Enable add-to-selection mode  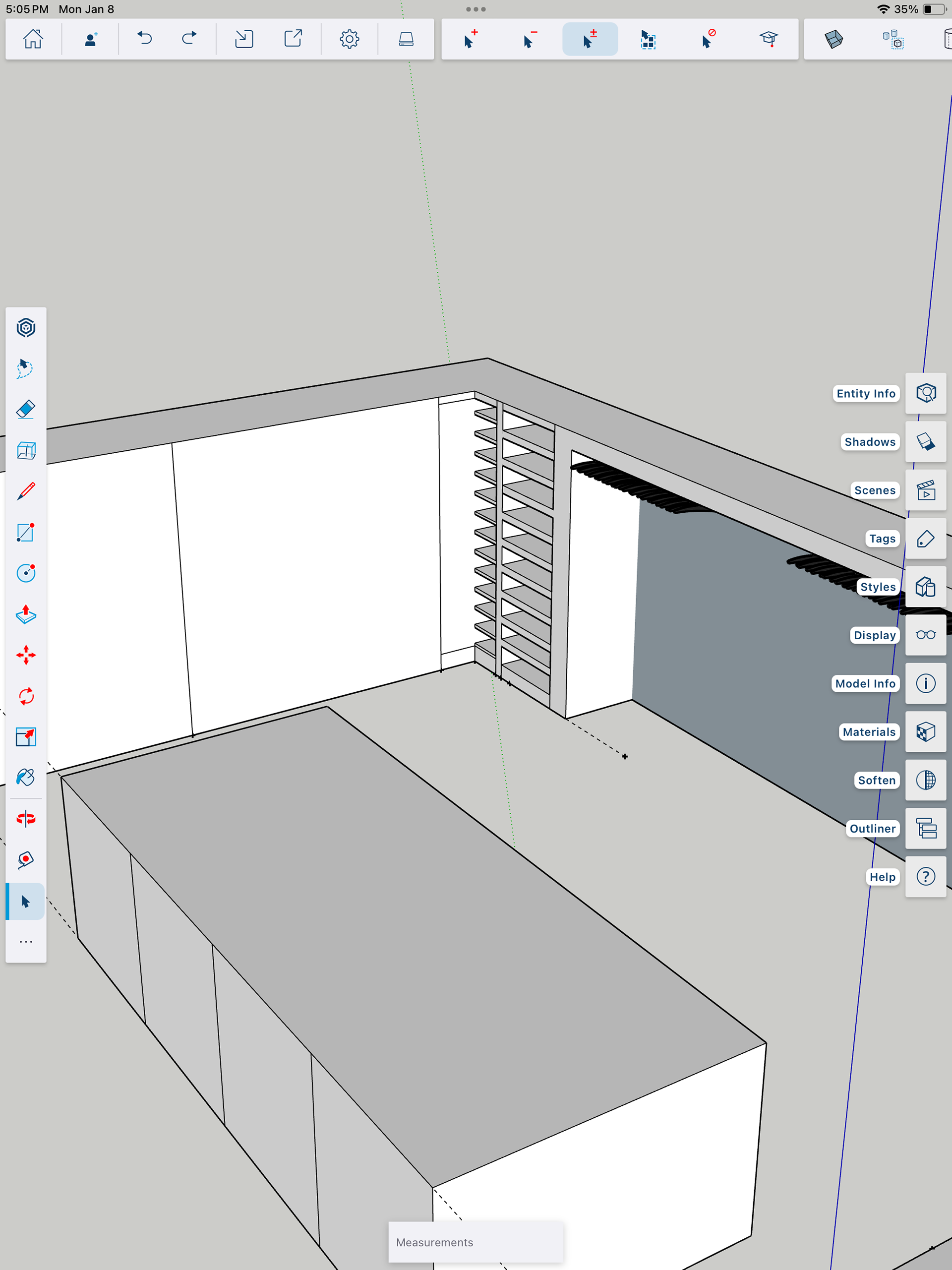pyautogui.click(x=471, y=39)
